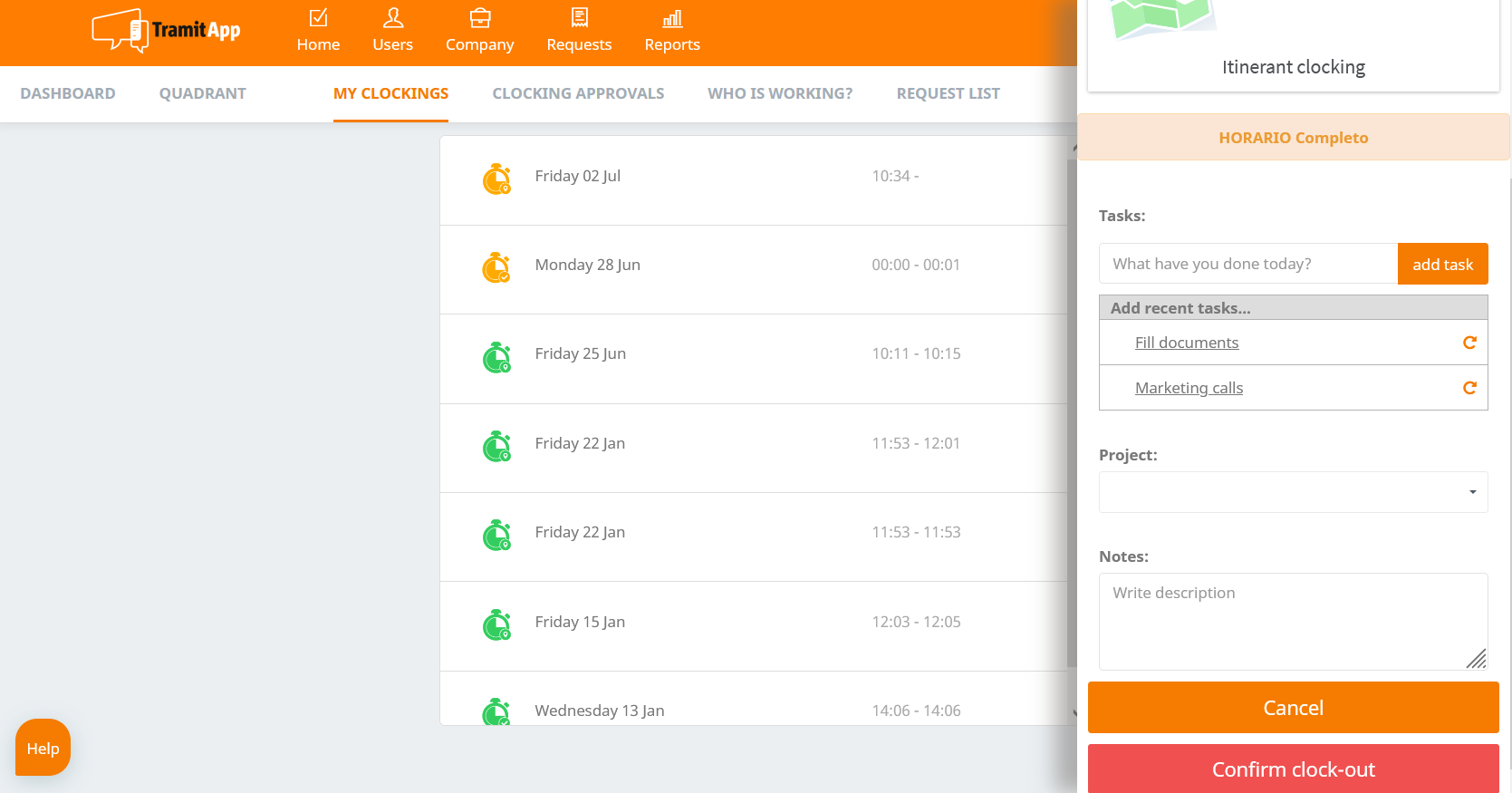Image resolution: width=1512 pixels, height=793 pixels.
Task: Click the add task button
Action: pyautogui.click(x=1443, y=264)
